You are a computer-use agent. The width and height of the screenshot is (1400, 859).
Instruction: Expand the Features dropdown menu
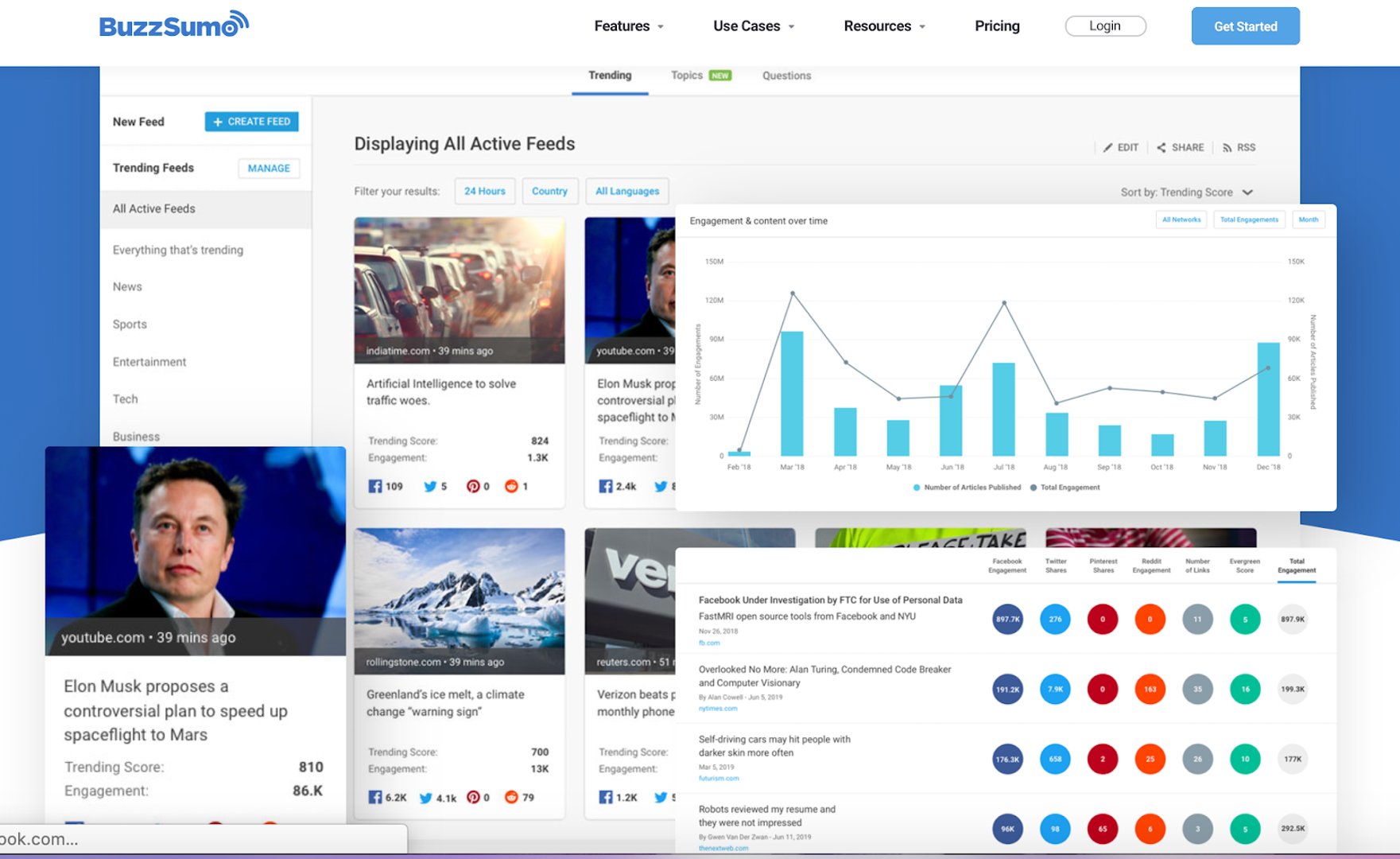pos(628,26)
